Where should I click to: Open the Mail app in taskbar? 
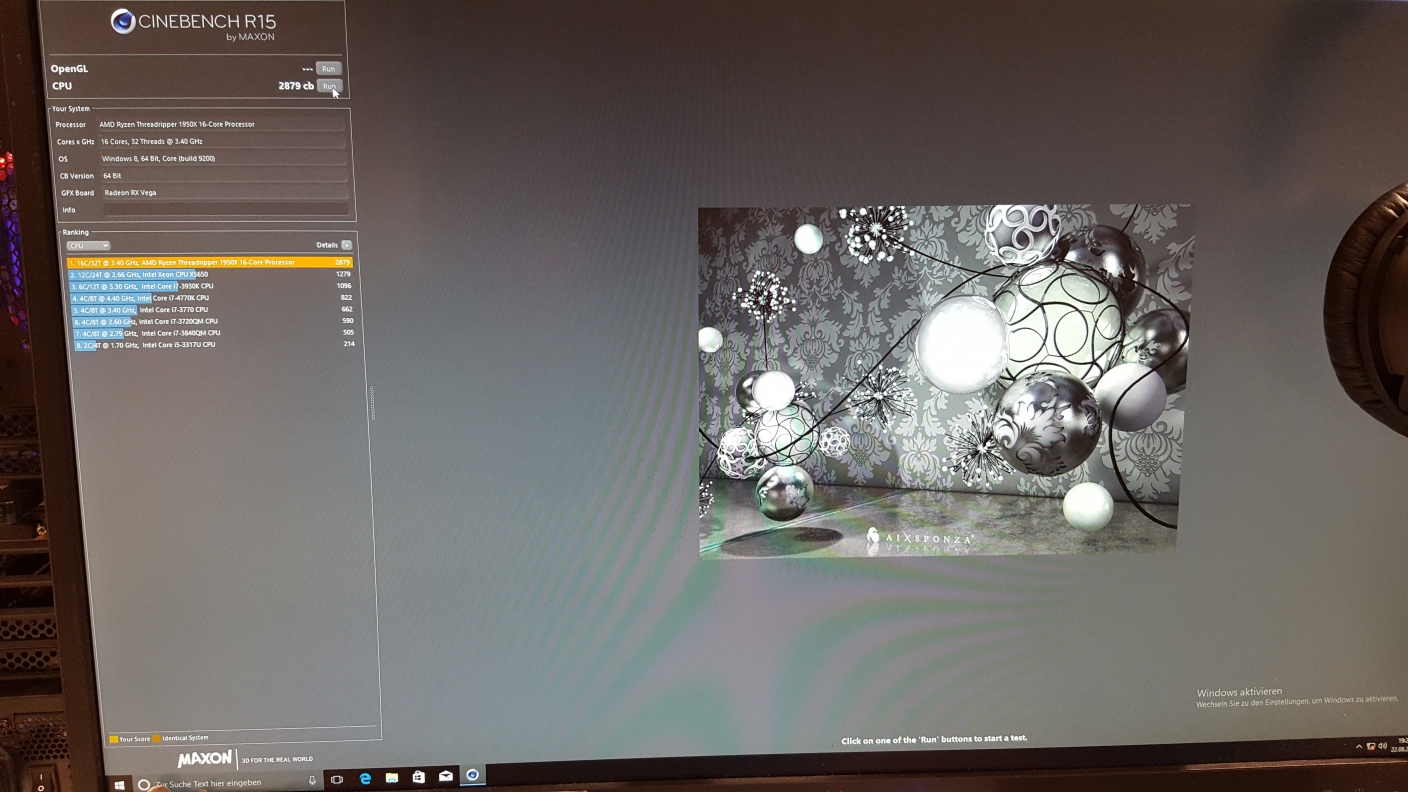(x=446, y=776)
